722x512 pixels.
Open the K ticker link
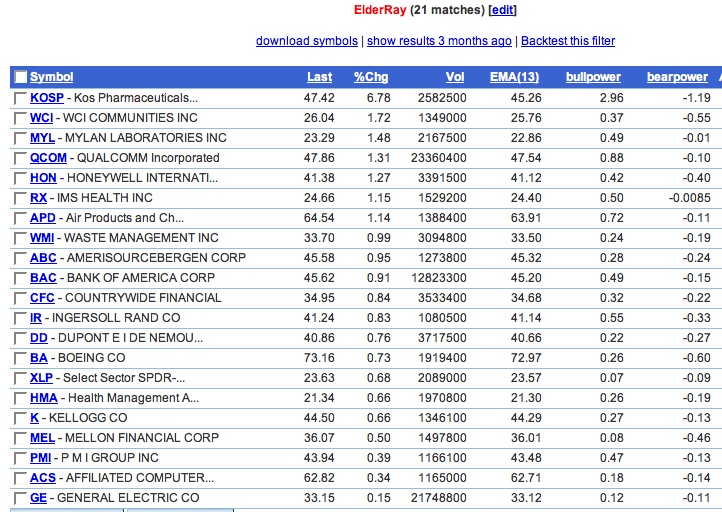[x=35, y=418]
